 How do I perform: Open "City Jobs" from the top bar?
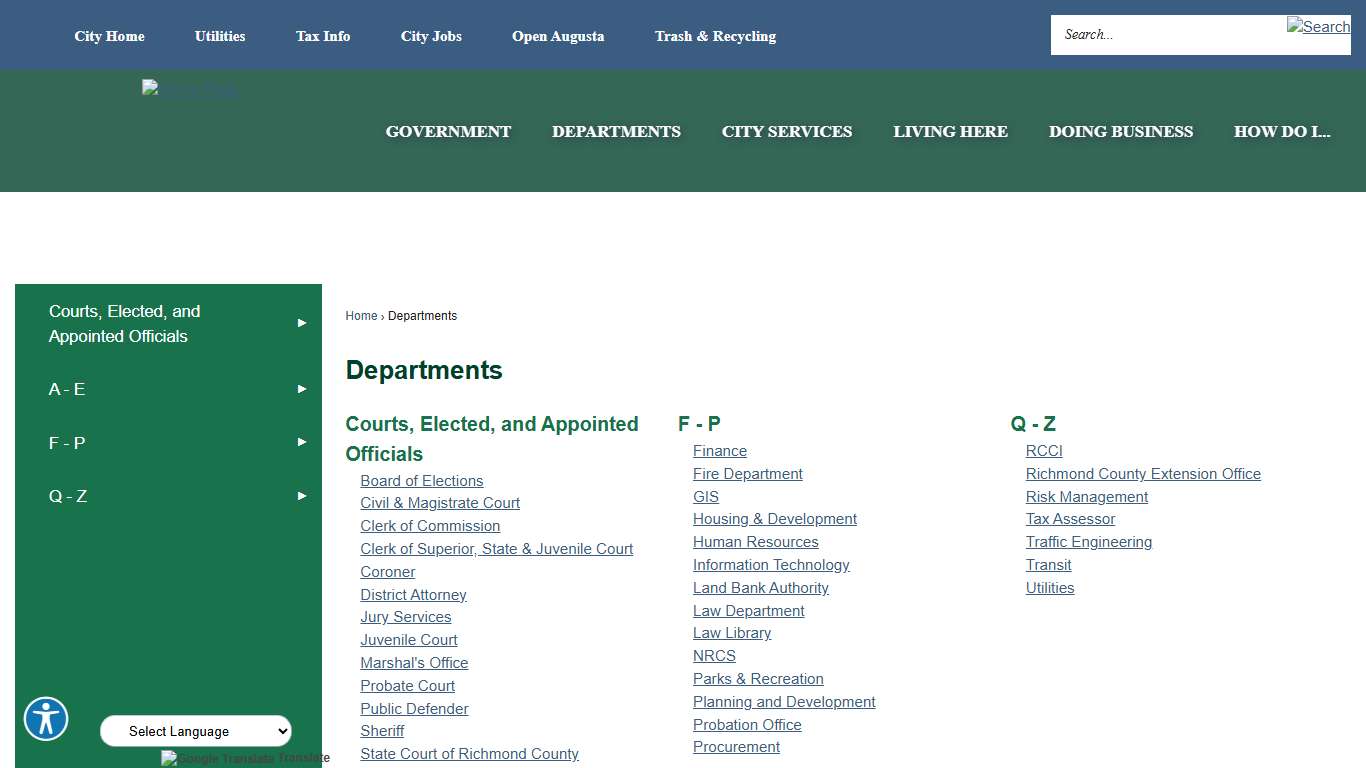coord(431,36)
